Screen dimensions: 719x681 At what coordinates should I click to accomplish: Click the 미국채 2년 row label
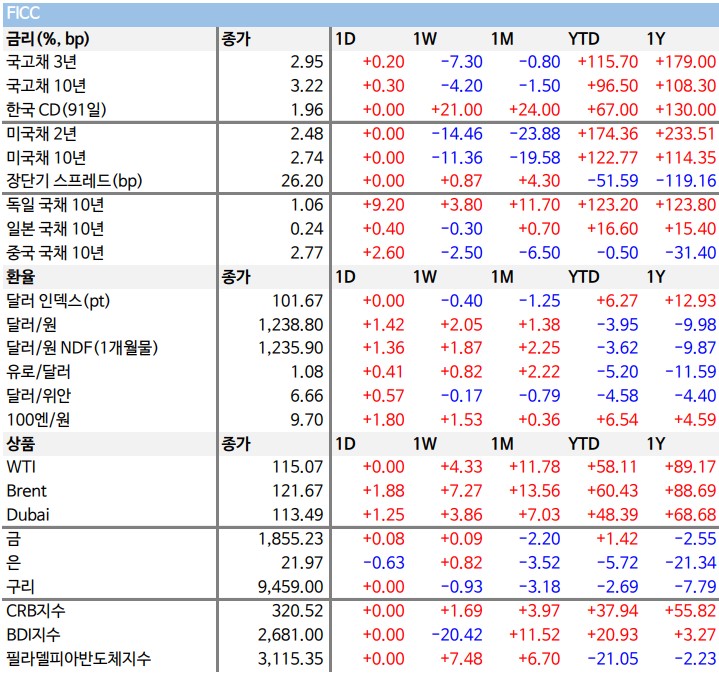[41, 134]
